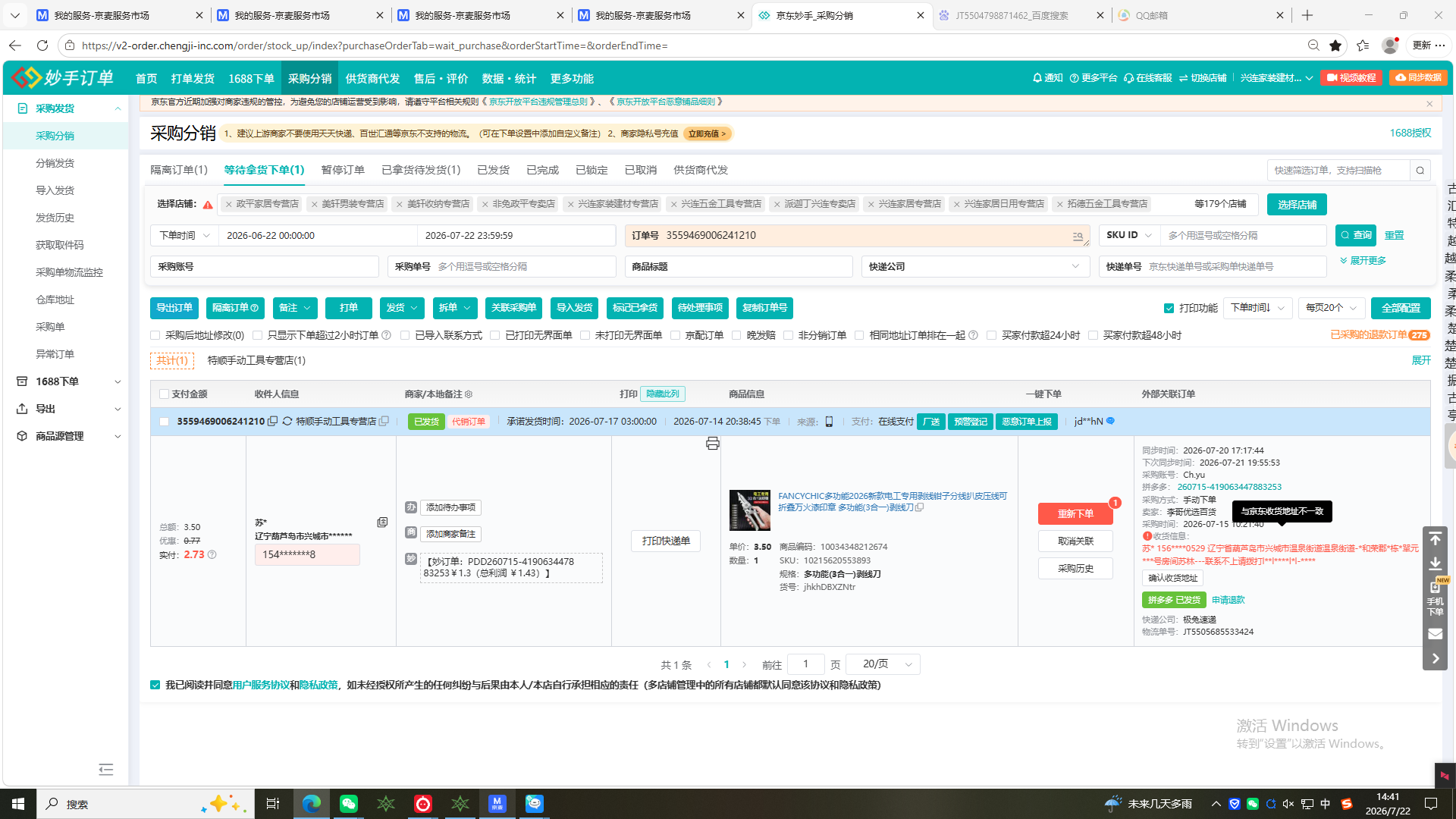Image resolution: width=1456 pixels, height=819 pixels.
Task: Open settings gear next to 商家/本地备注
Action: [x=469, y=394]
